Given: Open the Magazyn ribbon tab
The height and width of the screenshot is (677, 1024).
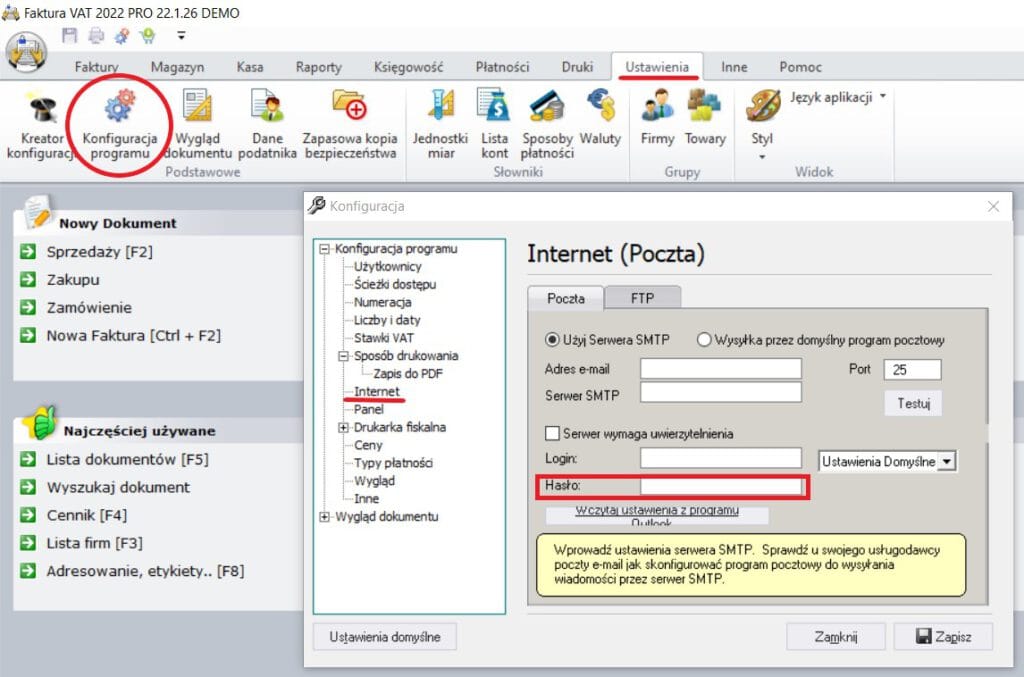Looking at the screenshot, I should pyautogui.click(x=177, y=67).
